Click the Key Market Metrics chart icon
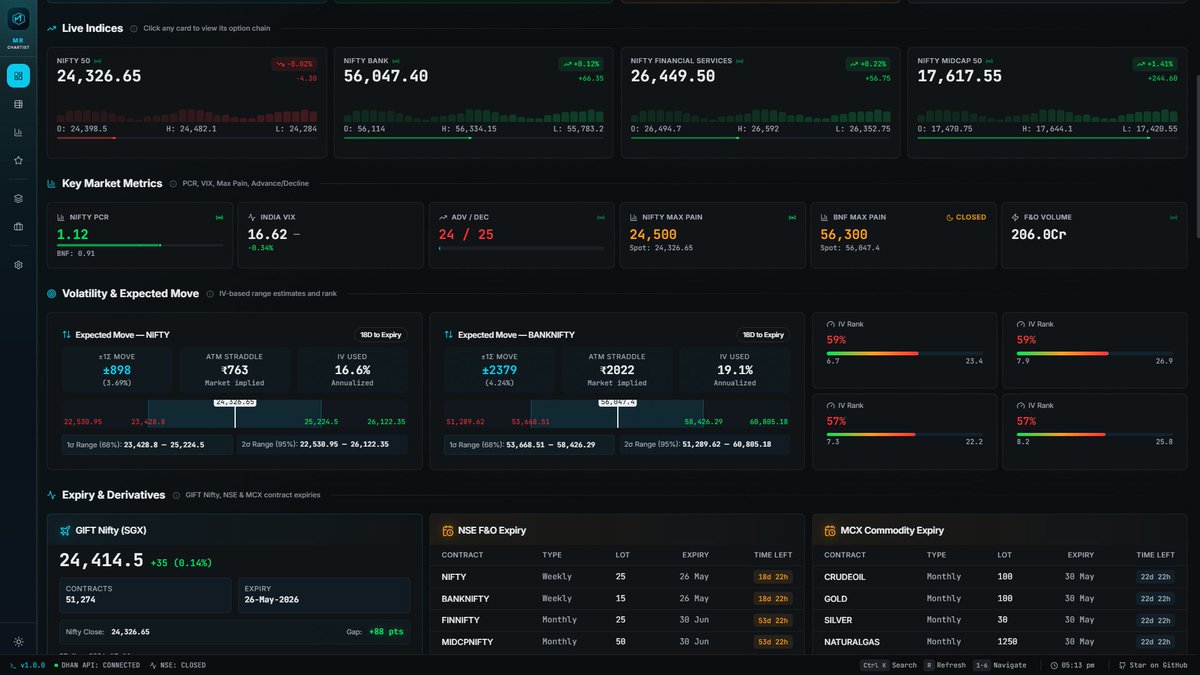 (x=51, y=184)
